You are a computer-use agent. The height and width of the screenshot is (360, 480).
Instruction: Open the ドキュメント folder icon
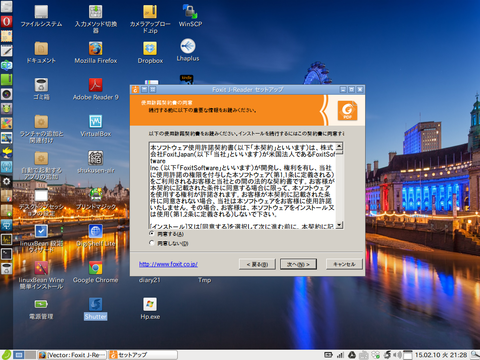point(41,52)
